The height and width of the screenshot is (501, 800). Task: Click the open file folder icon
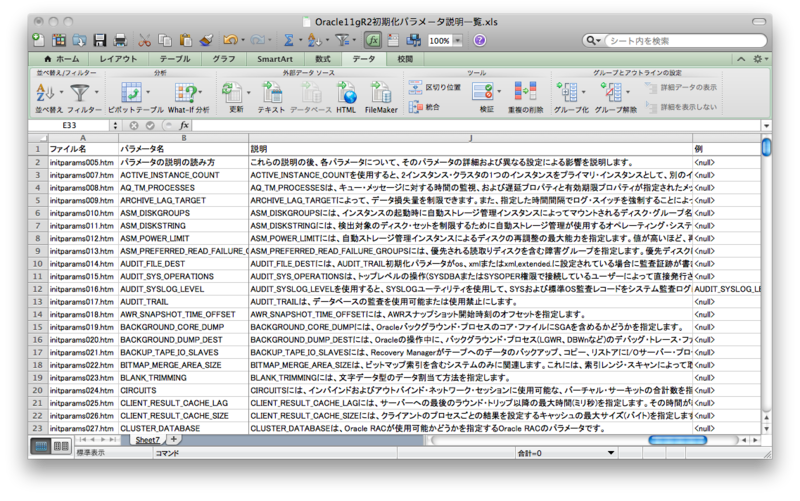[x=79, y=40]
